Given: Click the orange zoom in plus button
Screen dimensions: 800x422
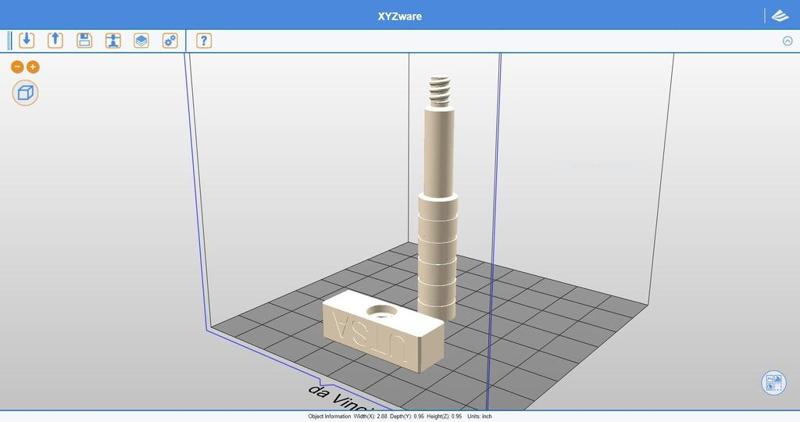Looking at the screenshot, I should pos(33,67).
